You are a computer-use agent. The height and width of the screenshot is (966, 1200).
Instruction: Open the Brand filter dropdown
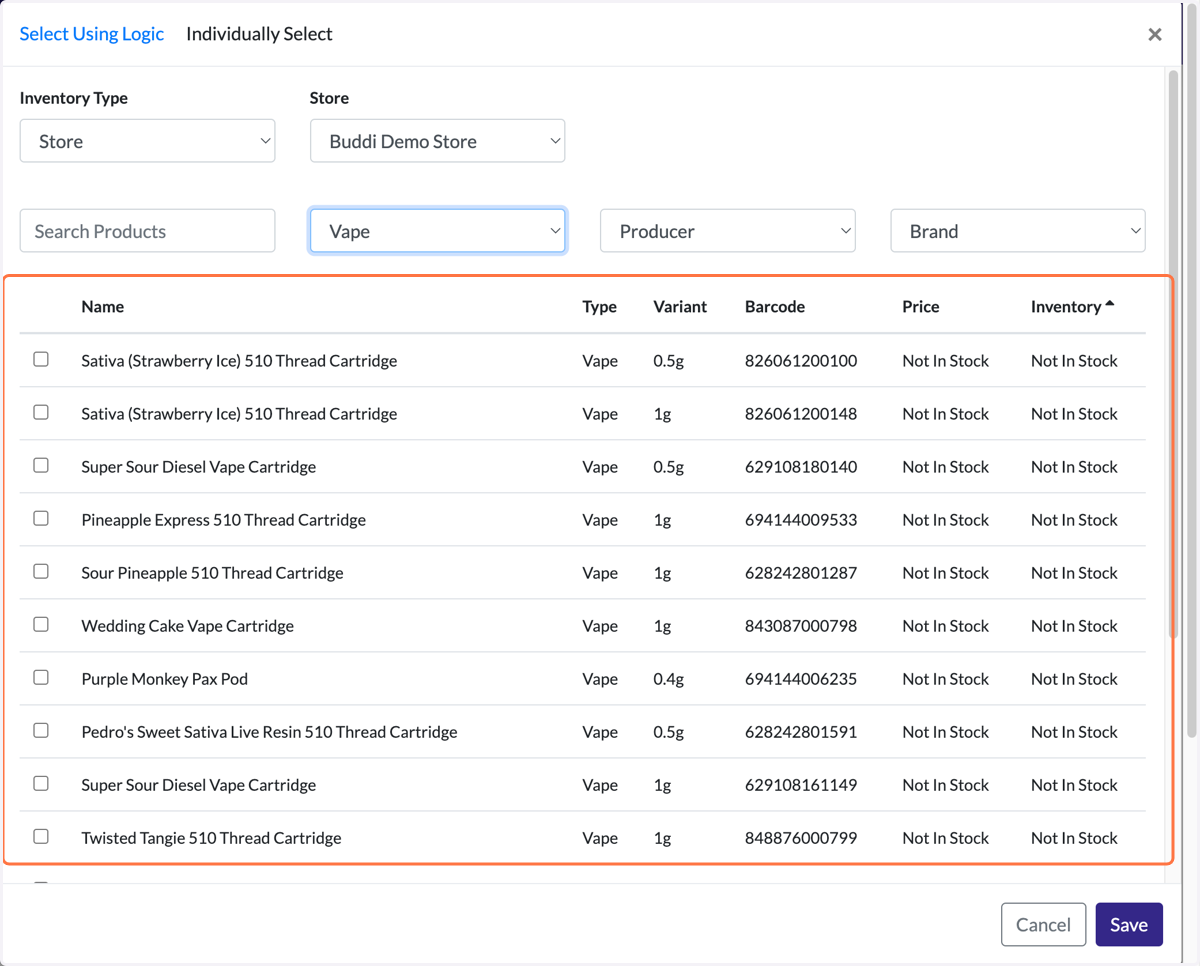pos(1018,231)
